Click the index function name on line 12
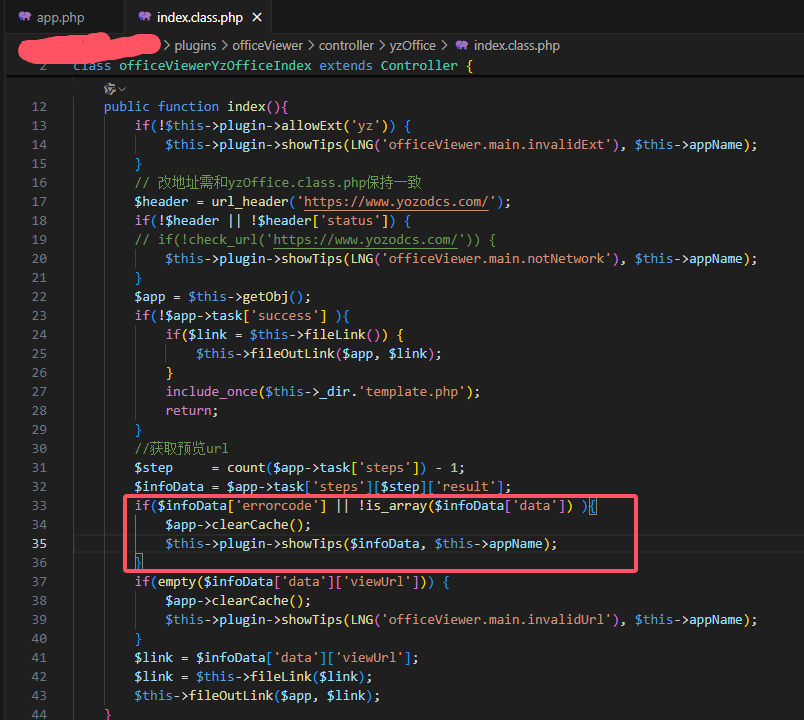This screenshot has height=720, width=804. coord(246,107)
